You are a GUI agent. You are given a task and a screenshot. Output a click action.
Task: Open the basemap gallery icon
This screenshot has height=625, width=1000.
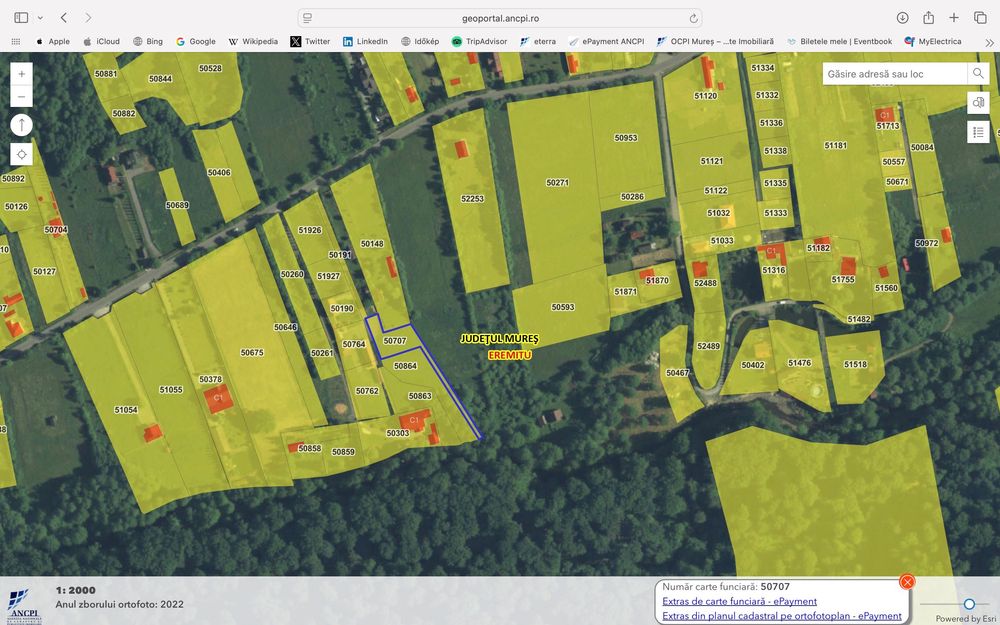click(x=978, y=103)
